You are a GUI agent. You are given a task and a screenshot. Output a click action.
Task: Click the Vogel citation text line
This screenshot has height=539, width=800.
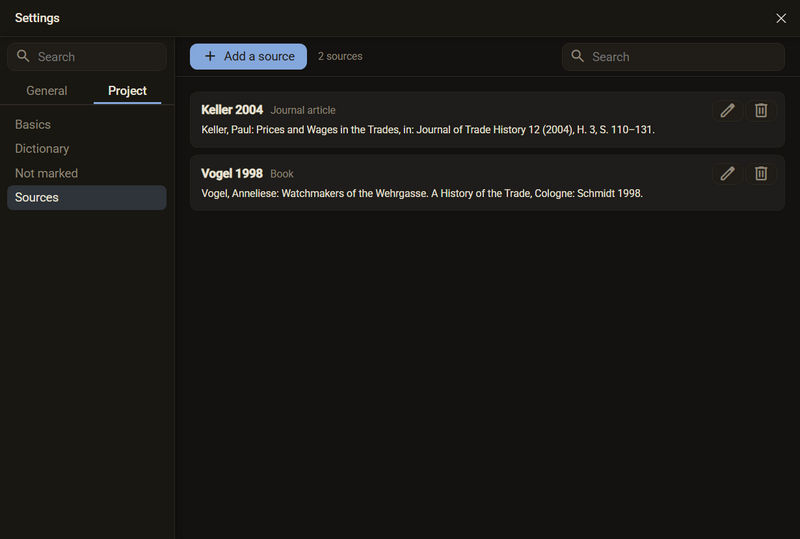coord(422,193)
